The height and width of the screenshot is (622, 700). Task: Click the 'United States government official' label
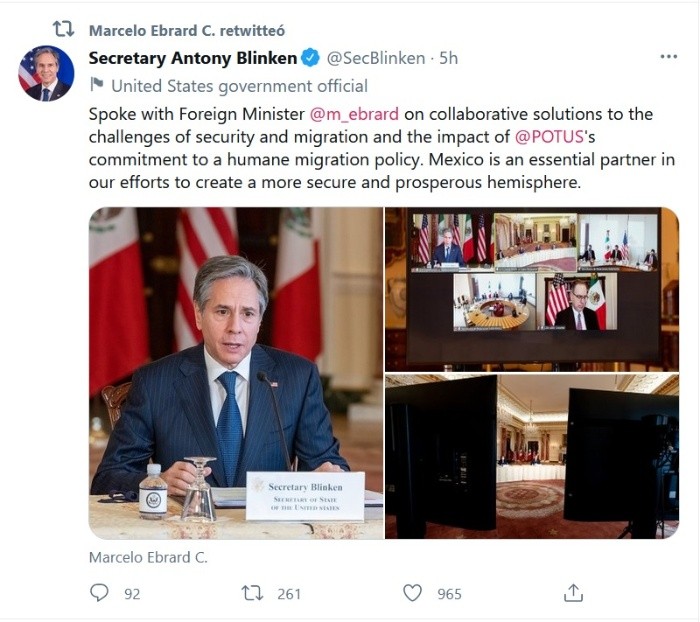(239, 86)
